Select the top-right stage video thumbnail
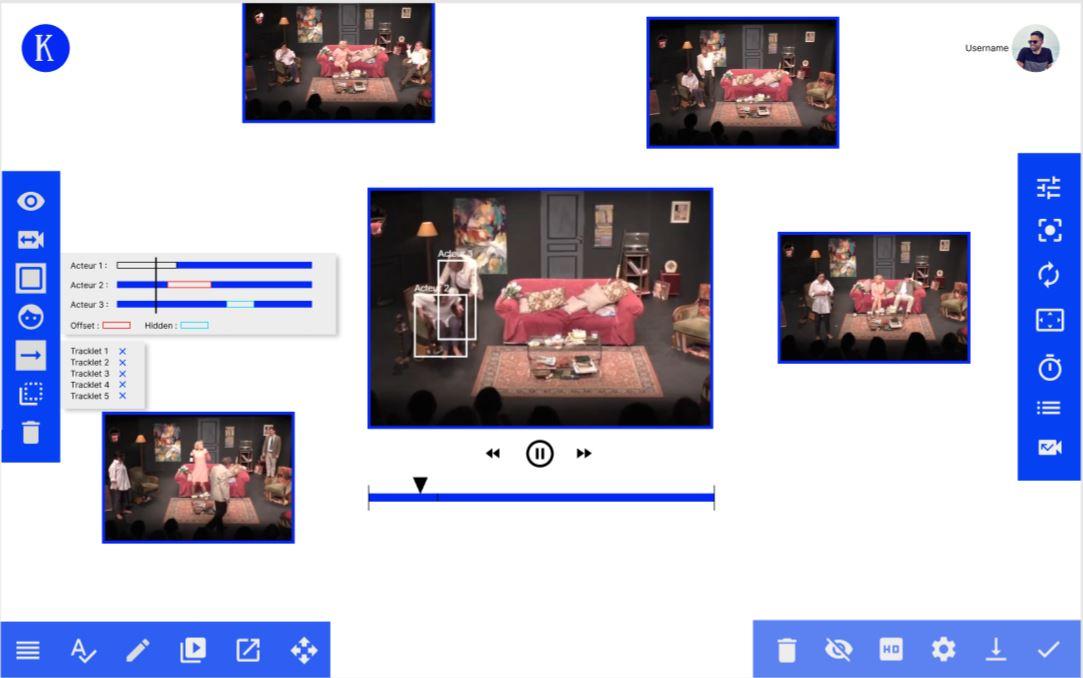Screen dimensions: 1083x678 pos(742,83)
